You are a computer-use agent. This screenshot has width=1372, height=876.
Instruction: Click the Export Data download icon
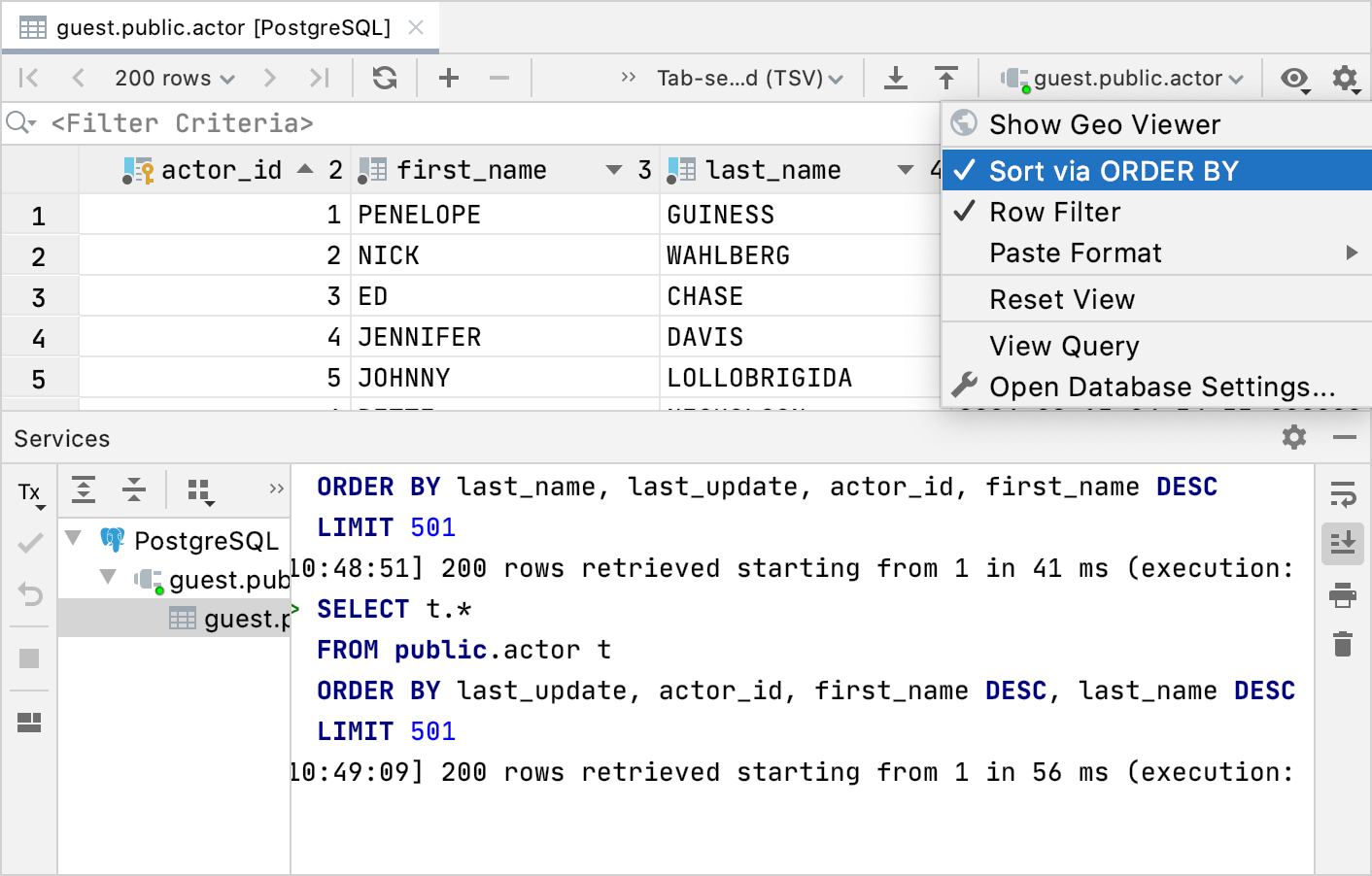(x=896, y=78)
